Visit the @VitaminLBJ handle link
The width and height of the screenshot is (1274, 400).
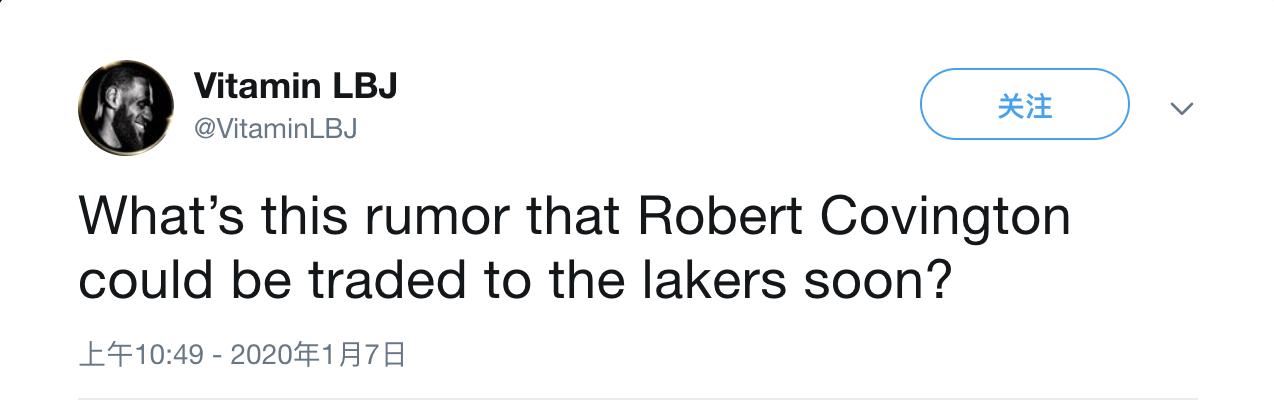click(x=274, y=129)
